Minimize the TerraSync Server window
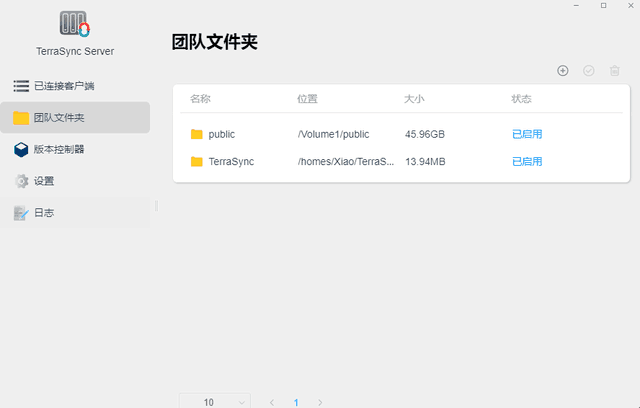This screenshot has height=408, width=640. pos(576,5)
